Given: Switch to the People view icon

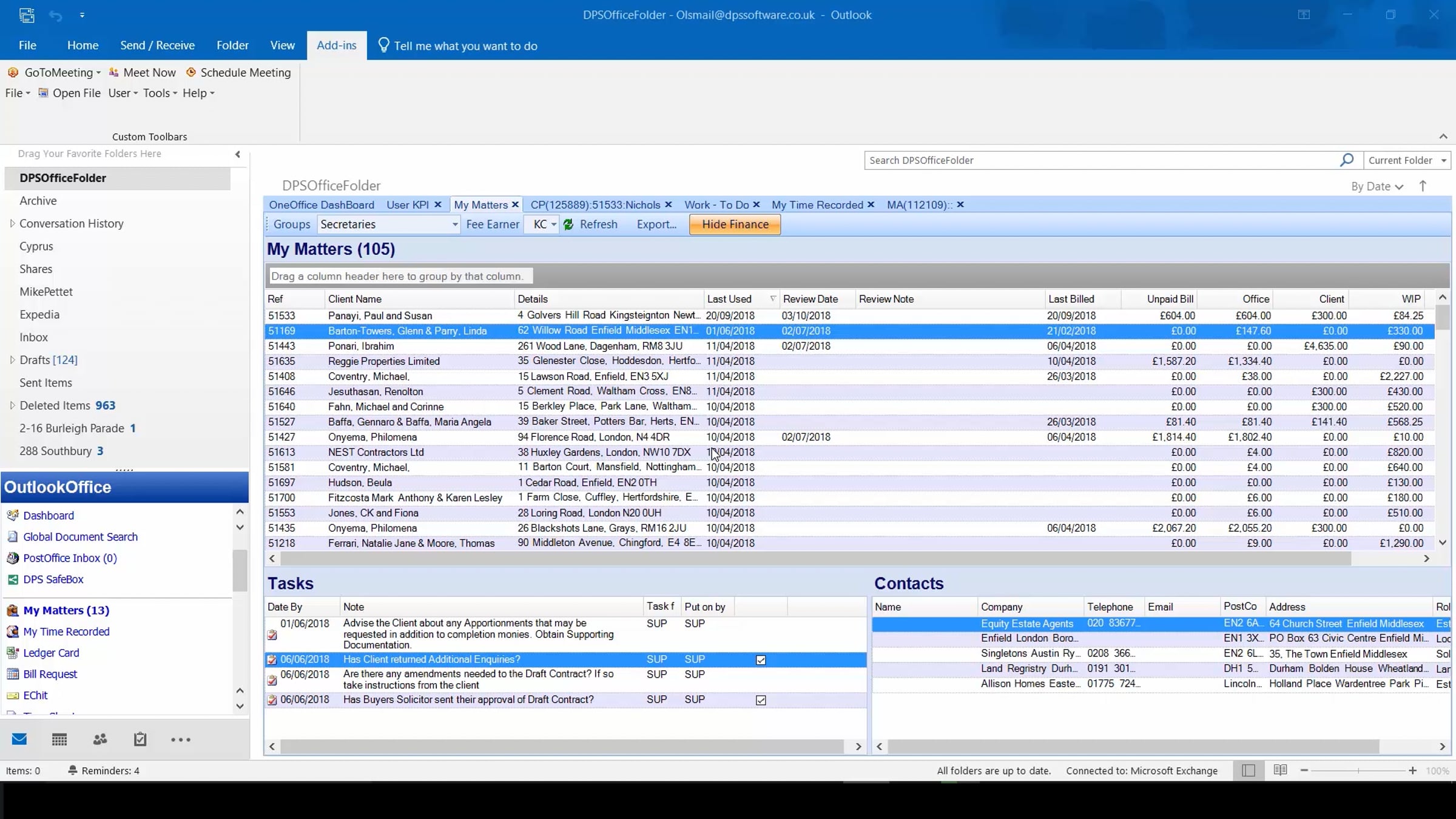Looking at the screenshot, I should (100, 739).
